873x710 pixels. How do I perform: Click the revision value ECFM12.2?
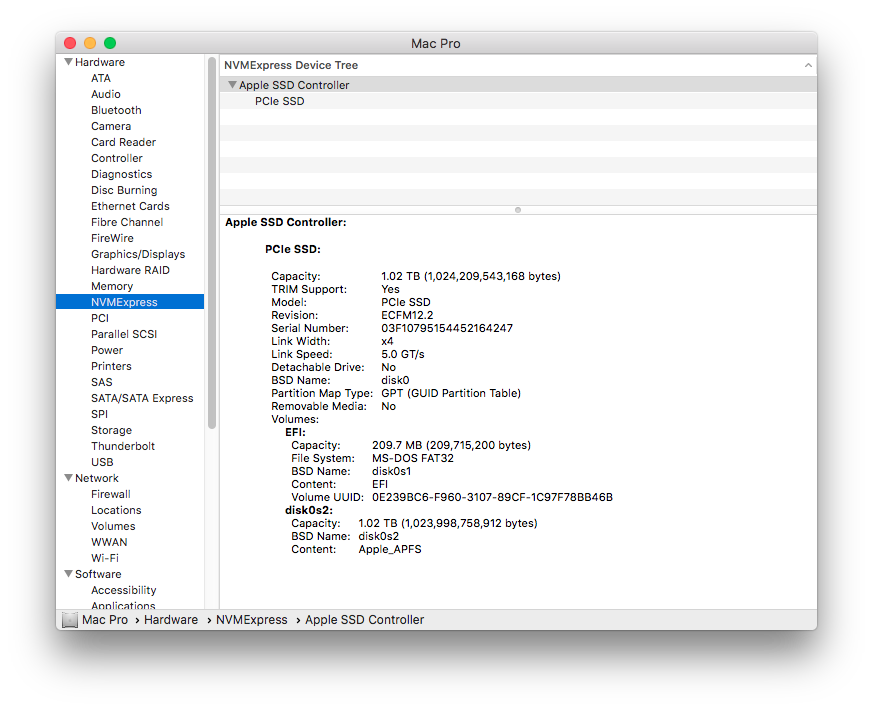pyautogui.click(x=407, y=315)
